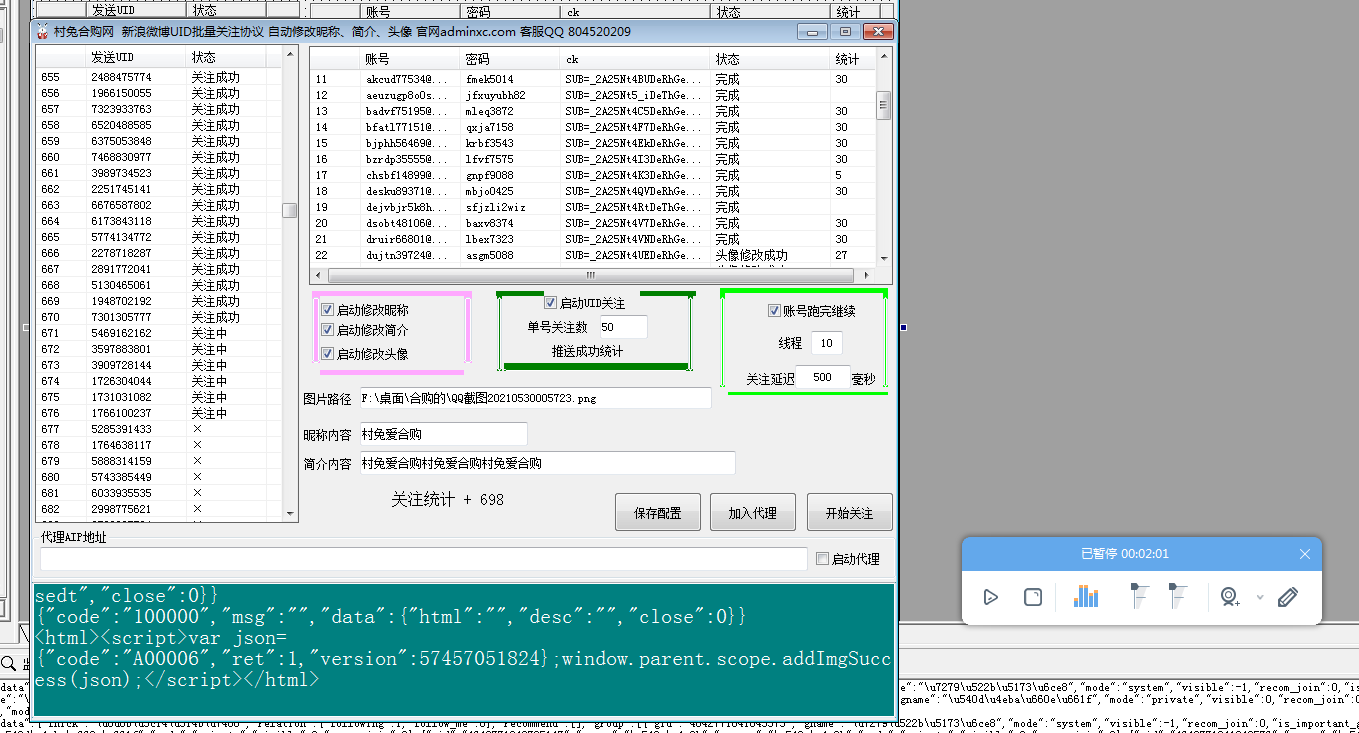Uncheck the 启动修改昵称 option
The width and height of the screenshot is (1359, 733).
tap(327, 309)
